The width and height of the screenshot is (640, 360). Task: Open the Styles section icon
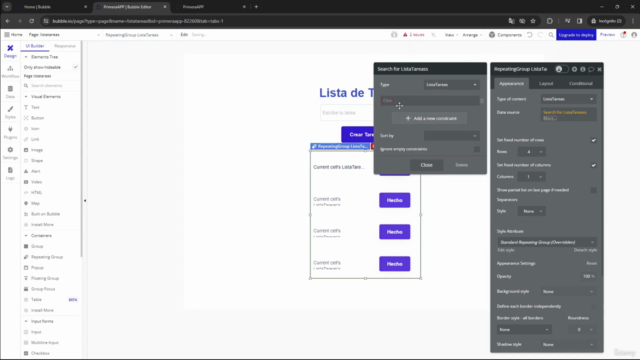click(10, 112)
